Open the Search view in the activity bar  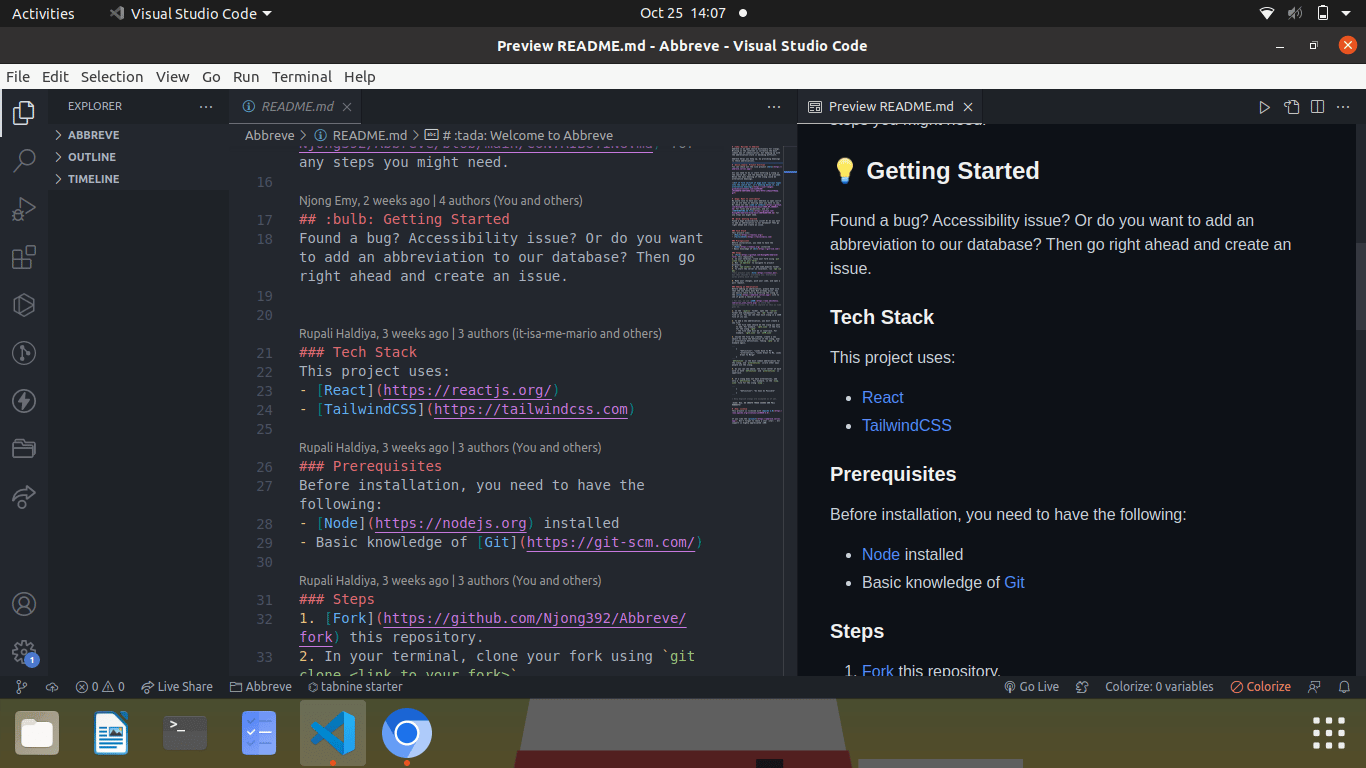point(24,161)
